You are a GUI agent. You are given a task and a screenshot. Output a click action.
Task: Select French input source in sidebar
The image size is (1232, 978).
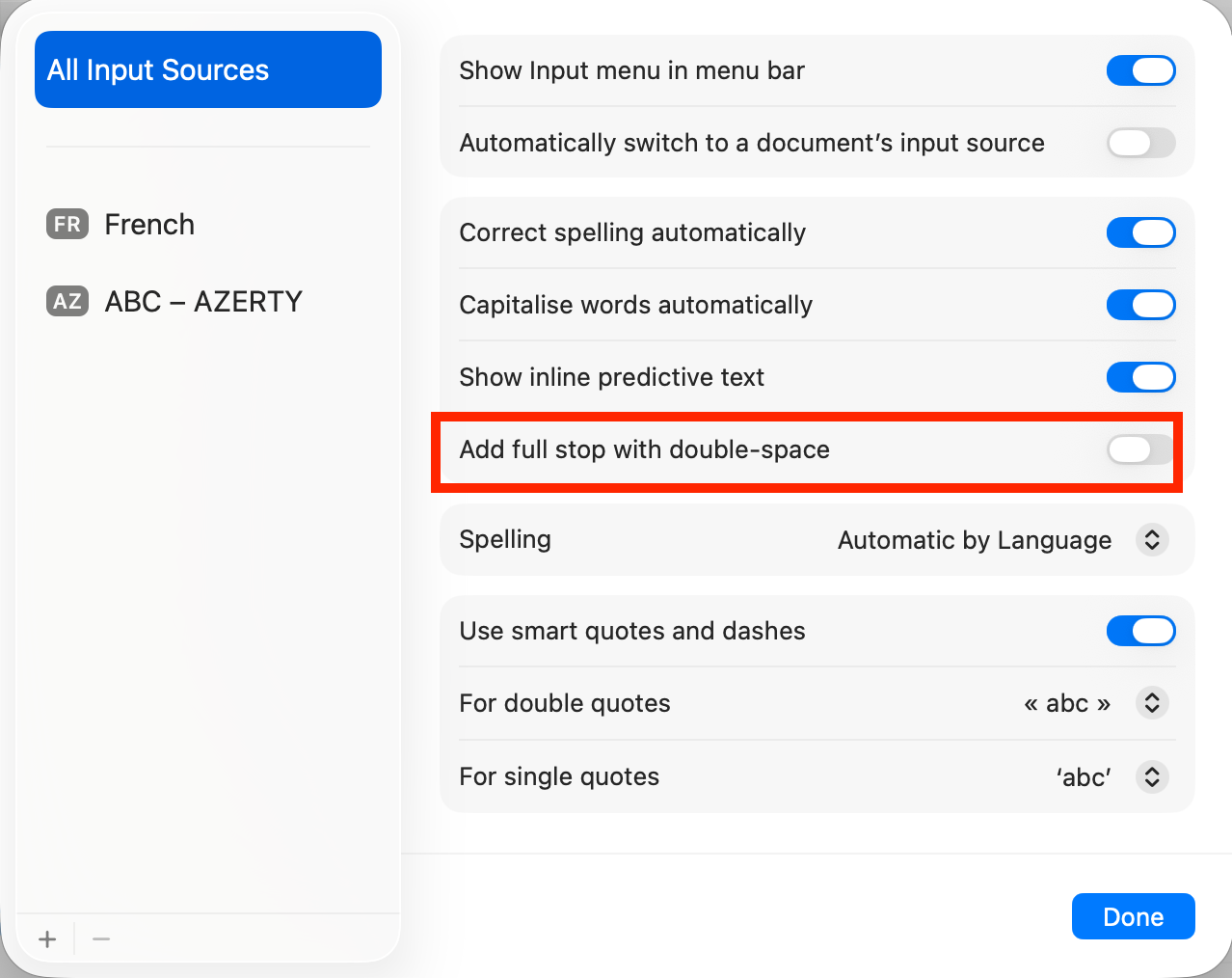click(149, 225)
